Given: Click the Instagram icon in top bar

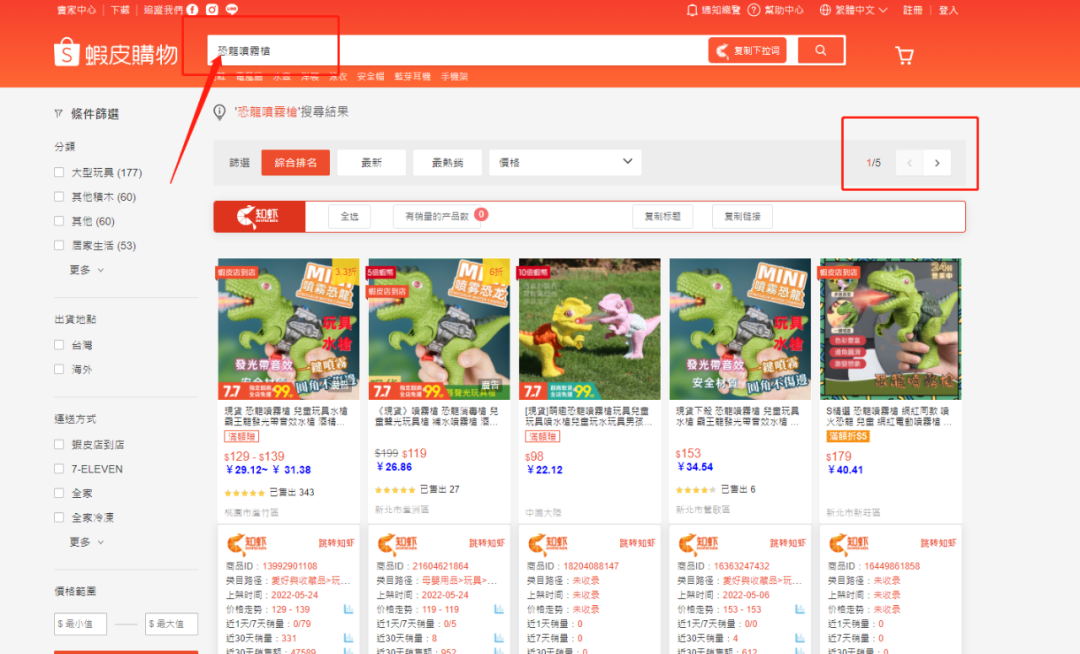Looking at the screenshot, I should (x=211, y=9).
